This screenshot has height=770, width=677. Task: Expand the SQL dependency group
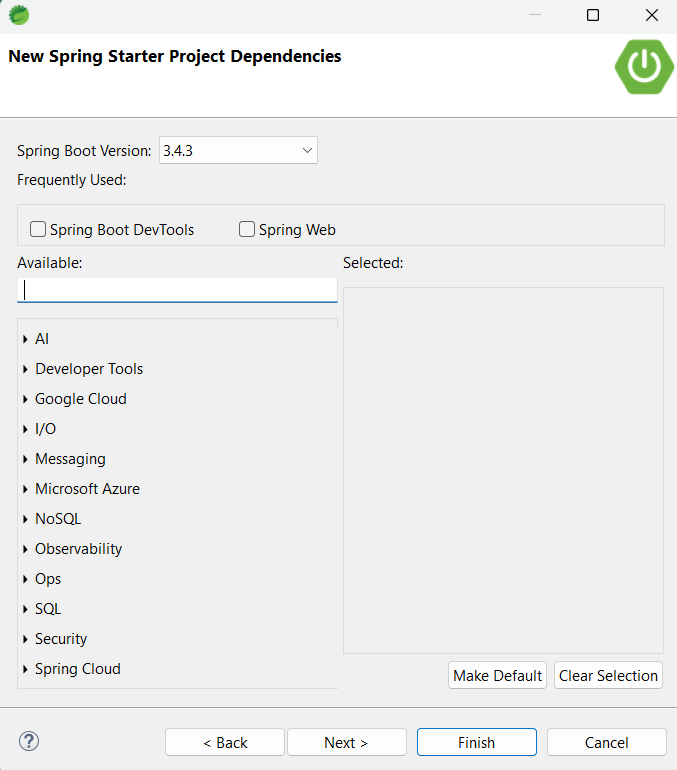(x=25, y=610)
